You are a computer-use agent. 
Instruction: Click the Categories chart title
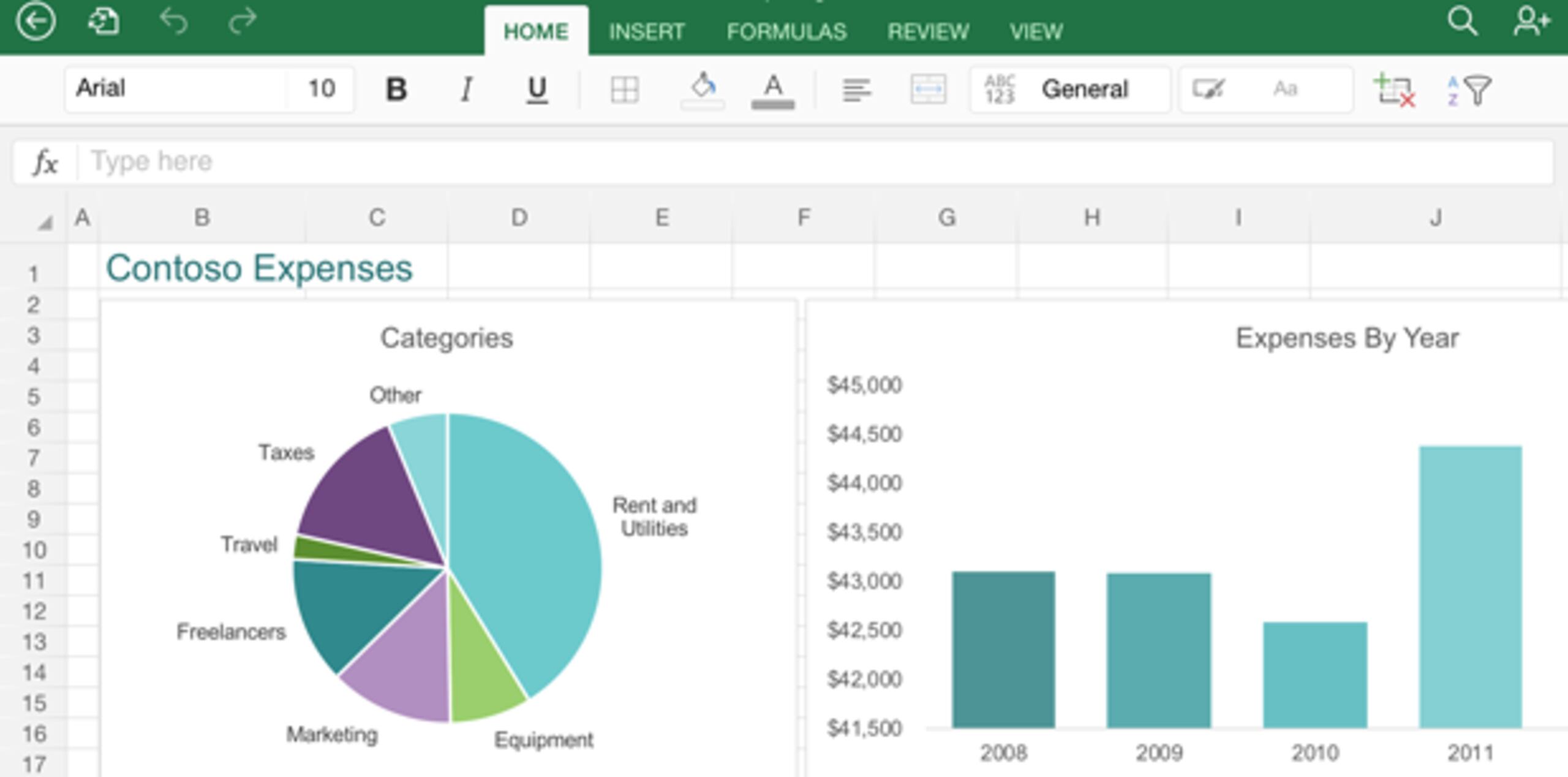point(447,338)
